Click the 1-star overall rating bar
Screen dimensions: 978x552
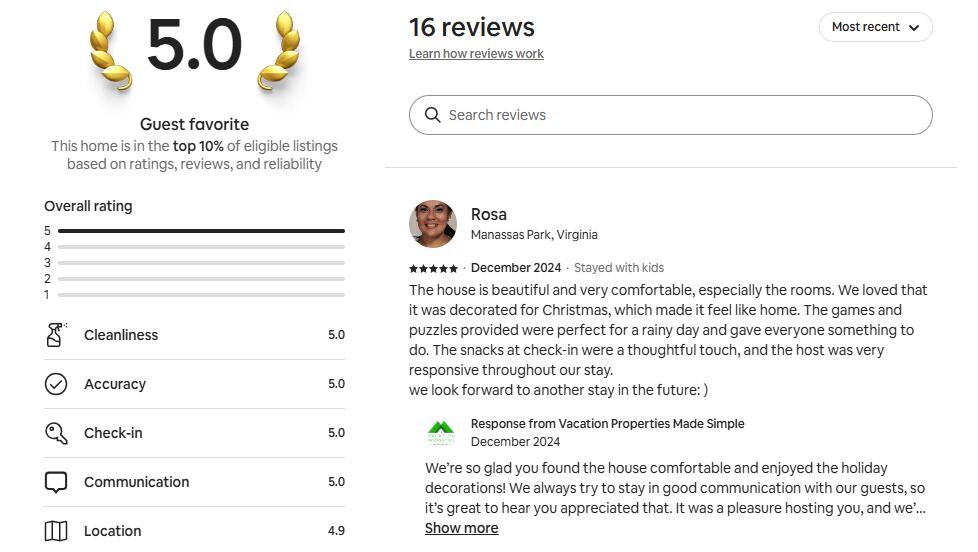pos(201,295)
